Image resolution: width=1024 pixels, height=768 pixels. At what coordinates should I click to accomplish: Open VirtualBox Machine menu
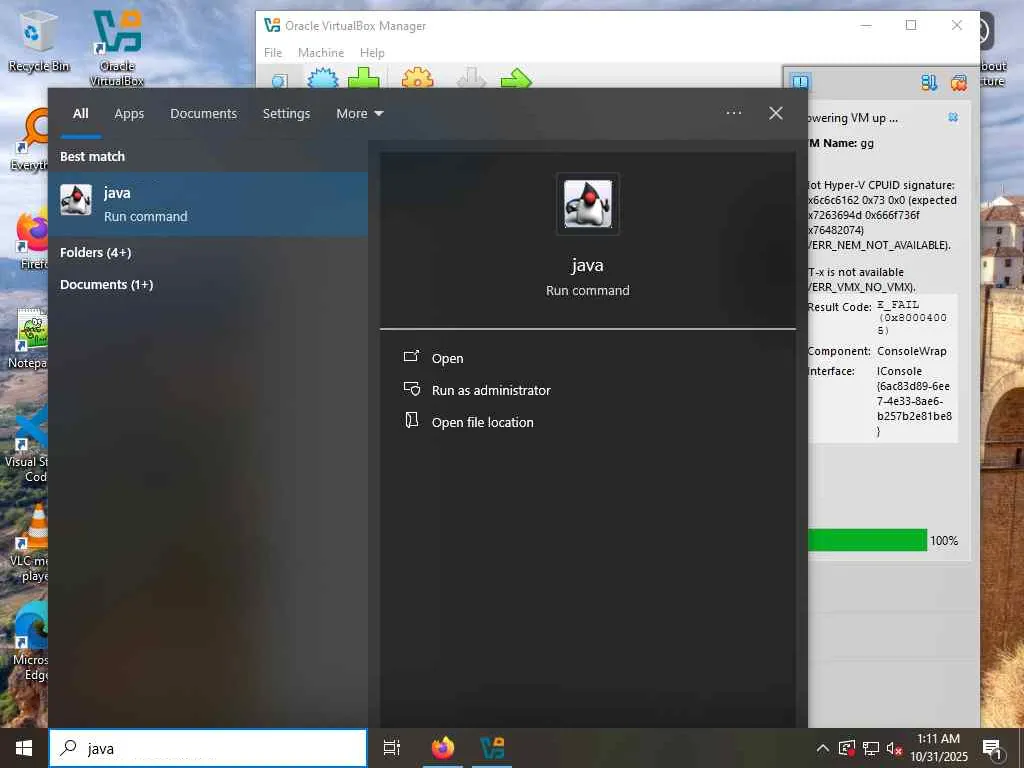321,52
